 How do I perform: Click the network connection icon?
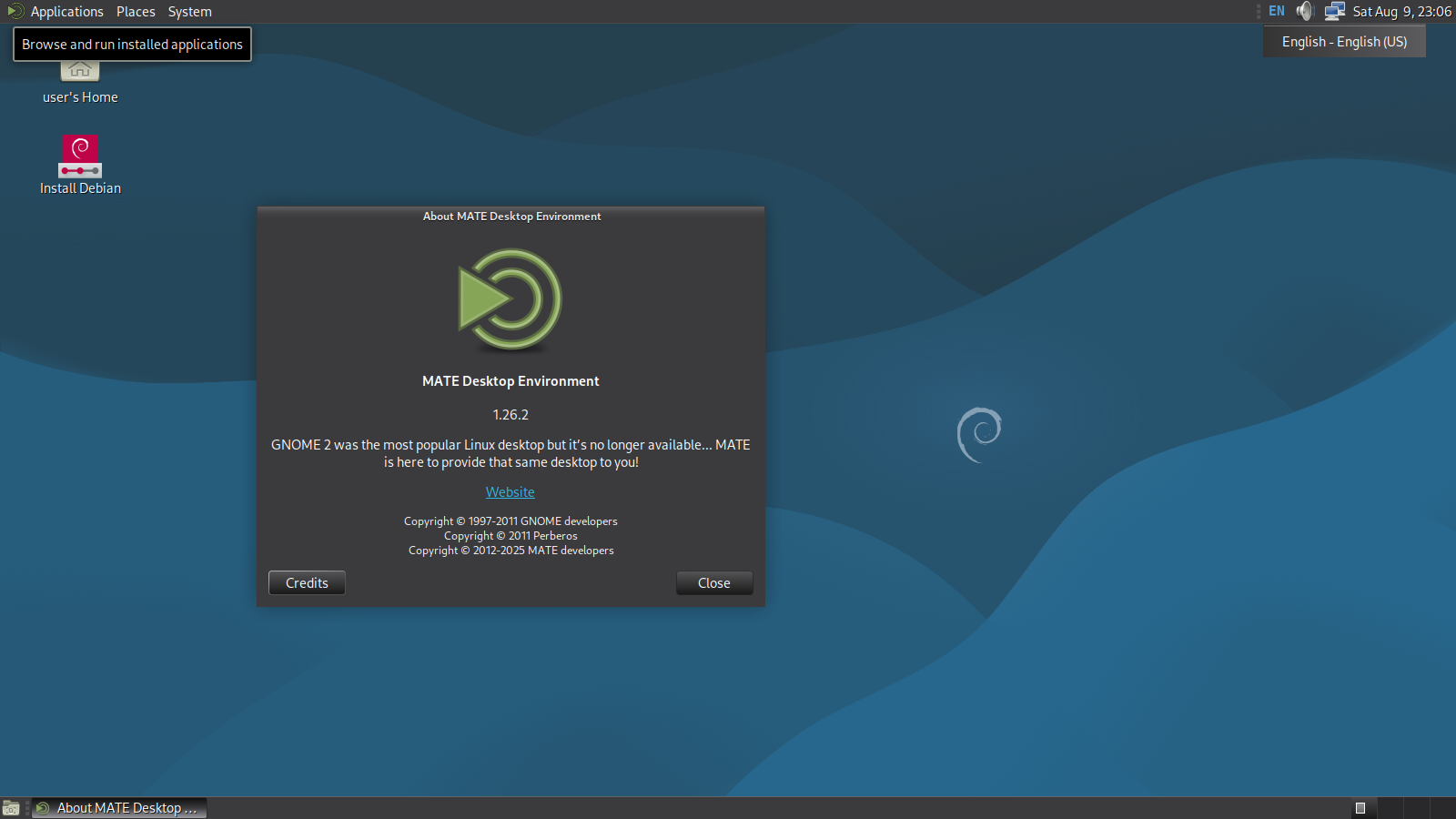click(1334, 12)
